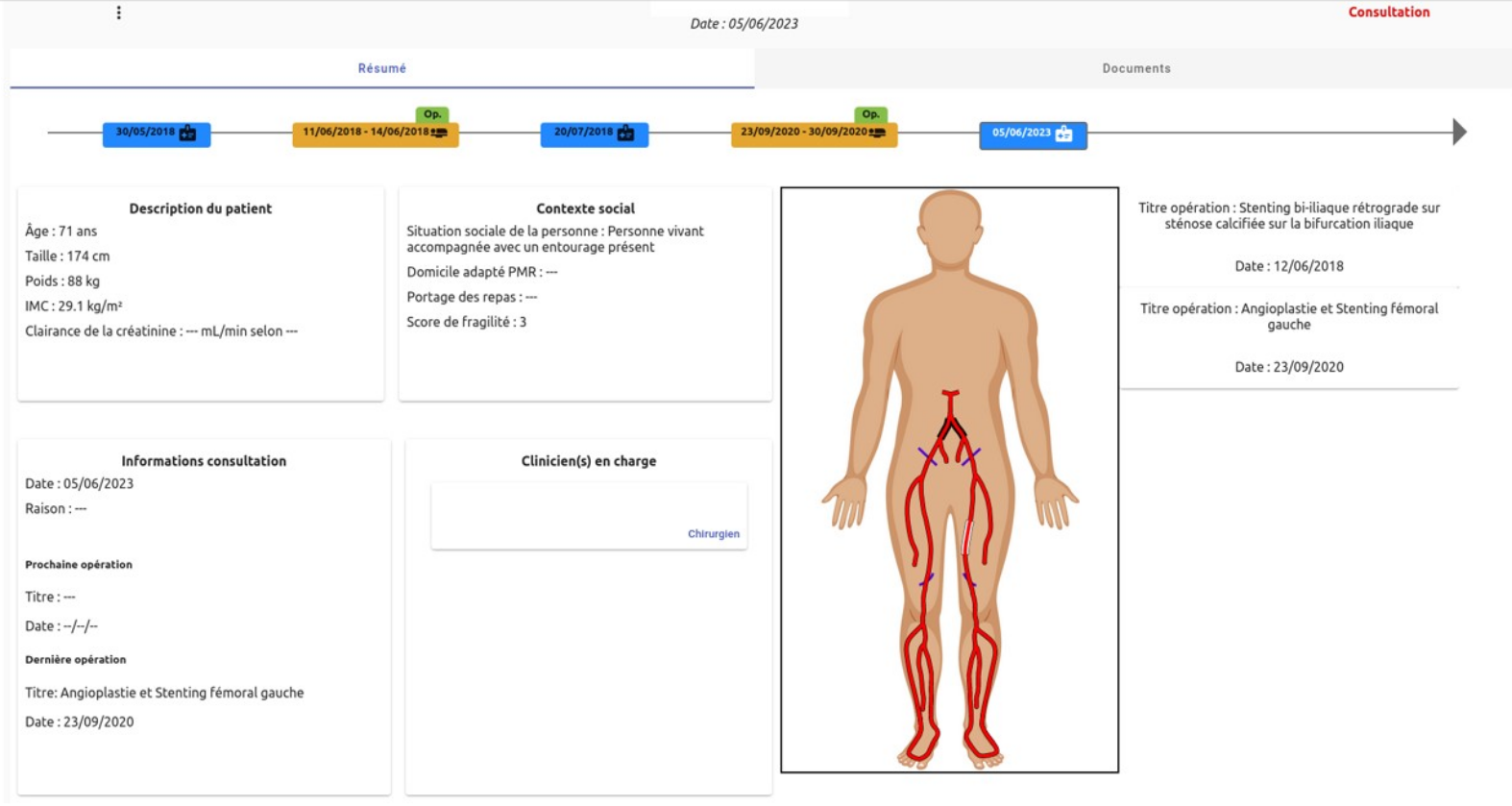Click 'Date : 05/06/2023' in Informations consultation
1512x806 pixels.
point(80,484)
